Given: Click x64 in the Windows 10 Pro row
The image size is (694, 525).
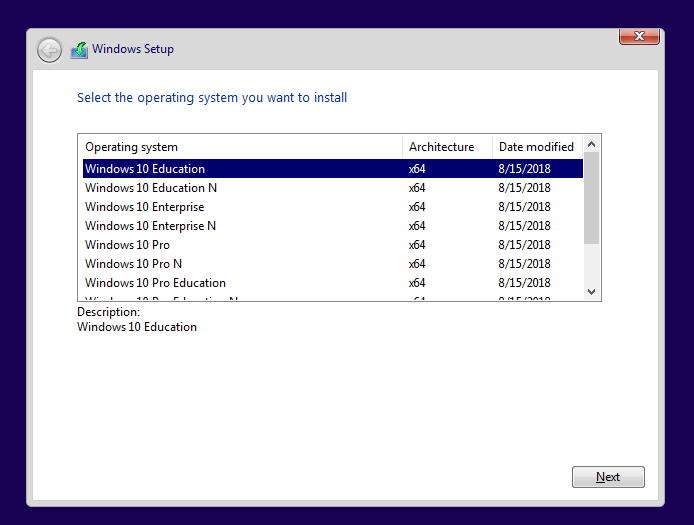Looking at the screenshot, I should (417, 245).
